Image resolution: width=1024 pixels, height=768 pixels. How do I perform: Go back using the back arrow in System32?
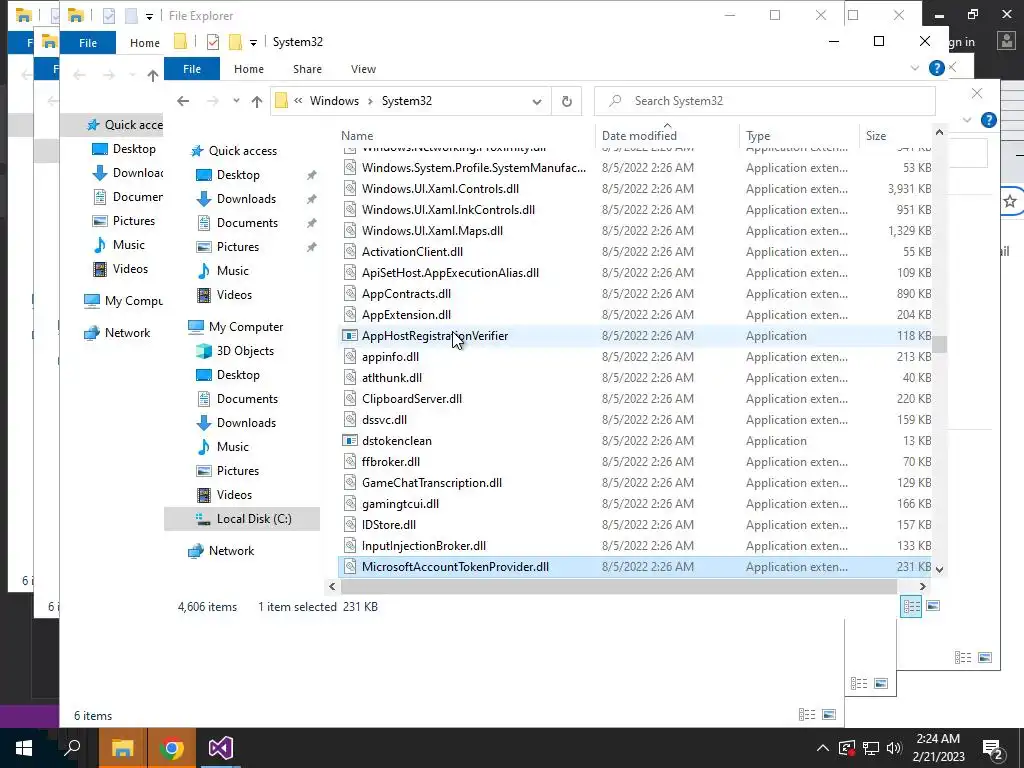click(x=183, y=101)
